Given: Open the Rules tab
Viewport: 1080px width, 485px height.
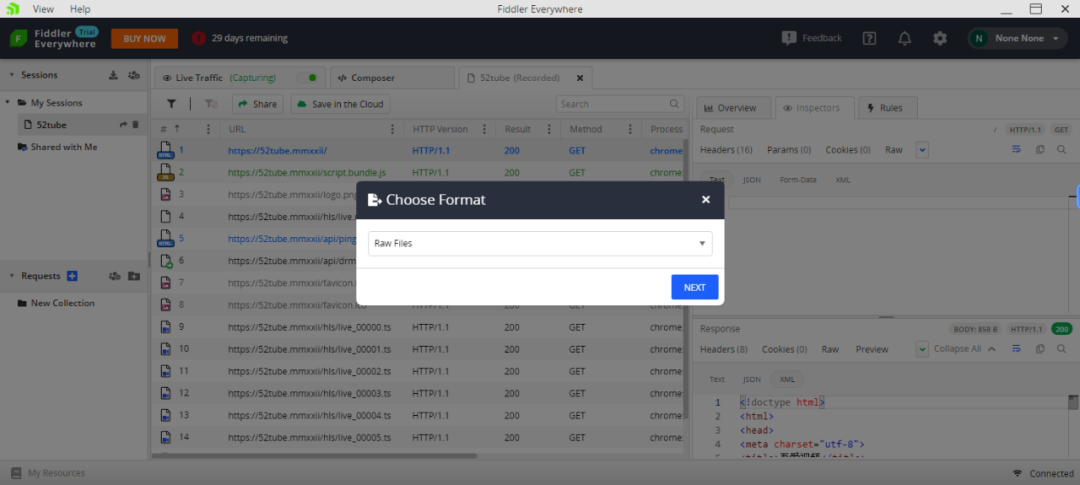Looking at the screenshot, I should click(x=884, y=108).
